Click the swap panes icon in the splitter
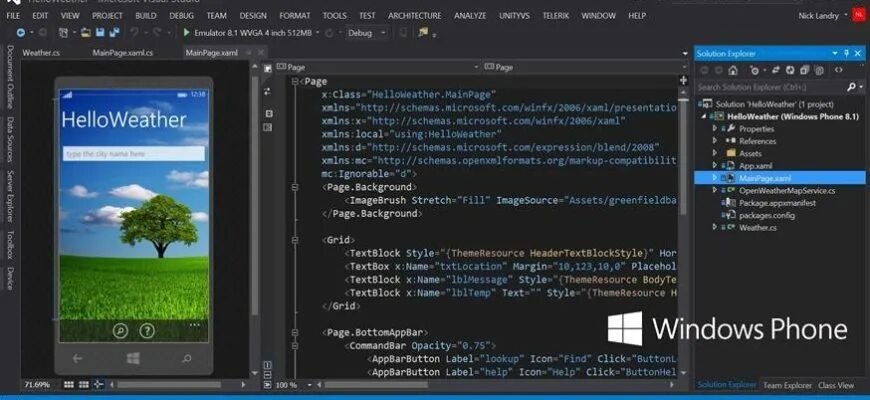Image resolution: width=870 pixels, height=400 pixels. coord(268,91)
